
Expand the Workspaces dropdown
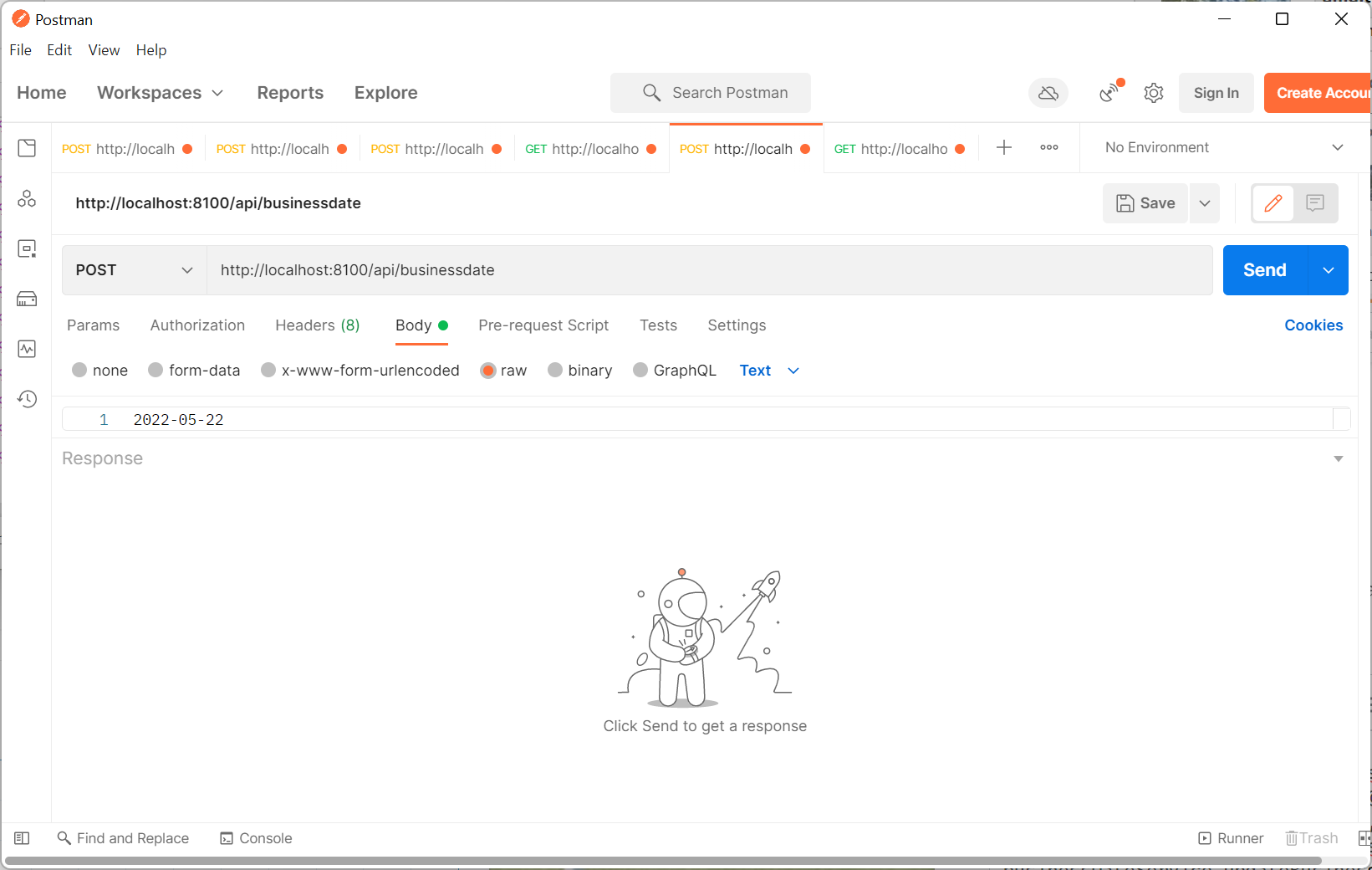pyautogui.click(x=161, y=93)
